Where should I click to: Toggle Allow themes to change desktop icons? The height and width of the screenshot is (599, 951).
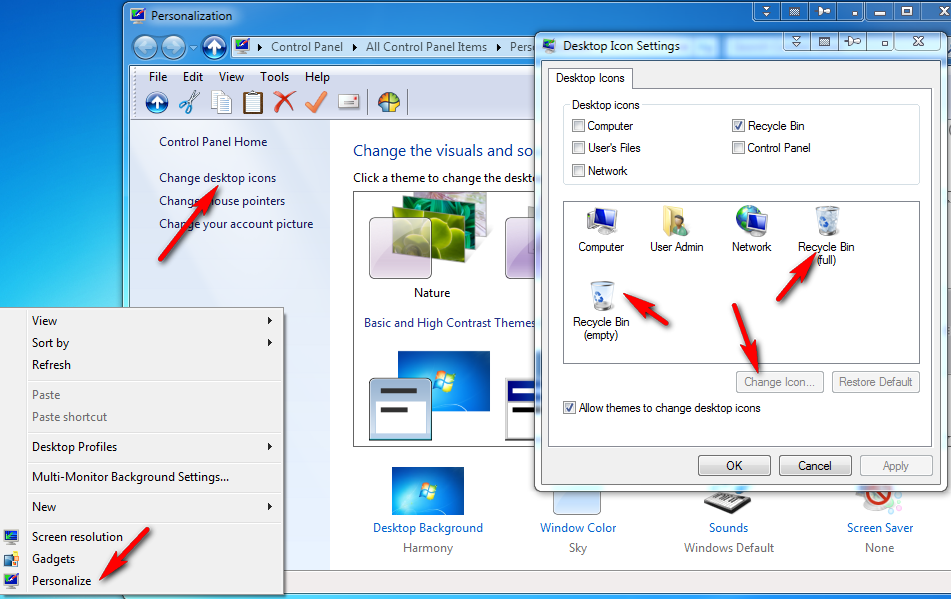(569, 407)
